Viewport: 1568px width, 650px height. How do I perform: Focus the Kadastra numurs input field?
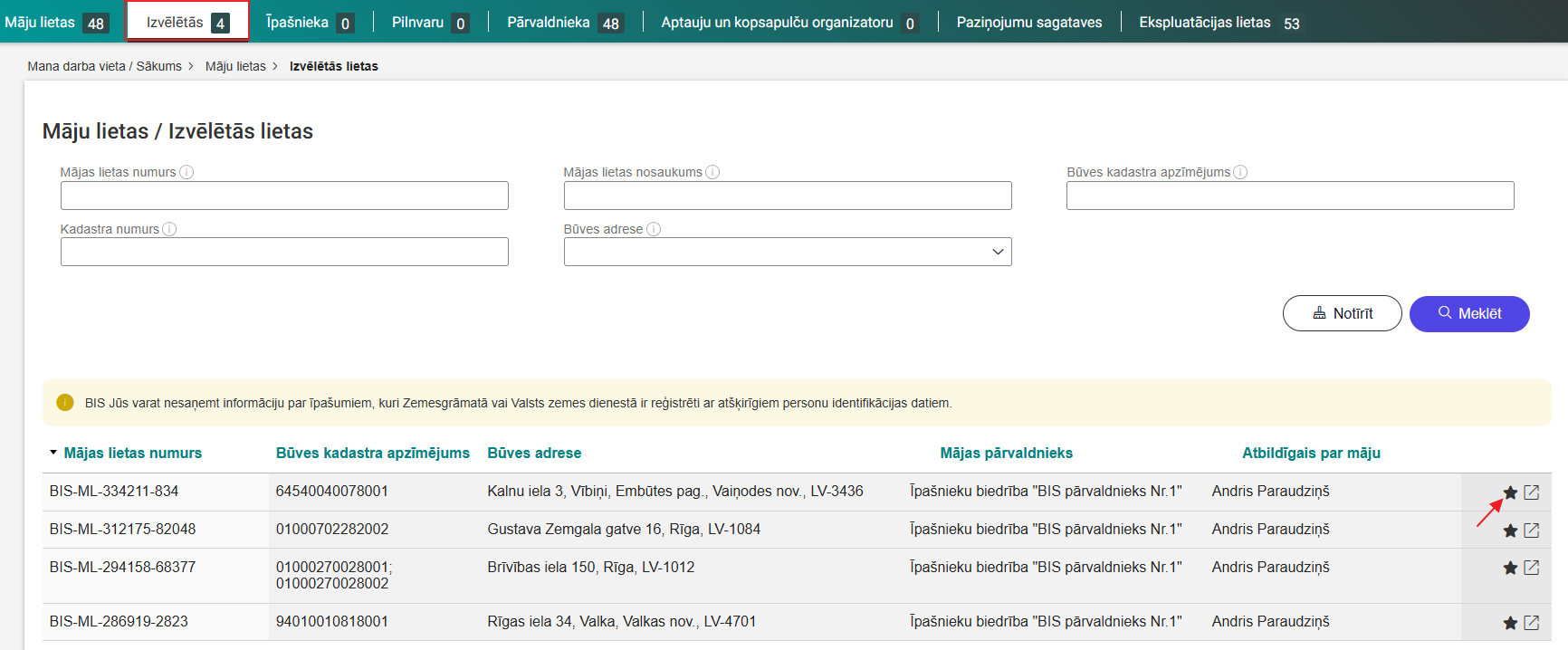tap(284, 252)
